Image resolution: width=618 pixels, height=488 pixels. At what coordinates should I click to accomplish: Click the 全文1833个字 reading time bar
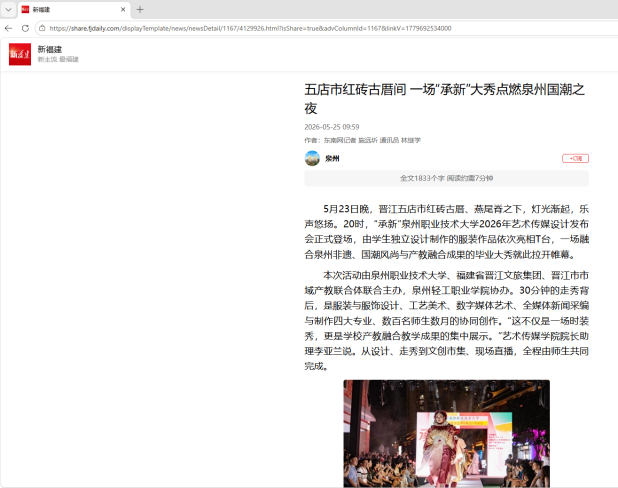point(447,178)
